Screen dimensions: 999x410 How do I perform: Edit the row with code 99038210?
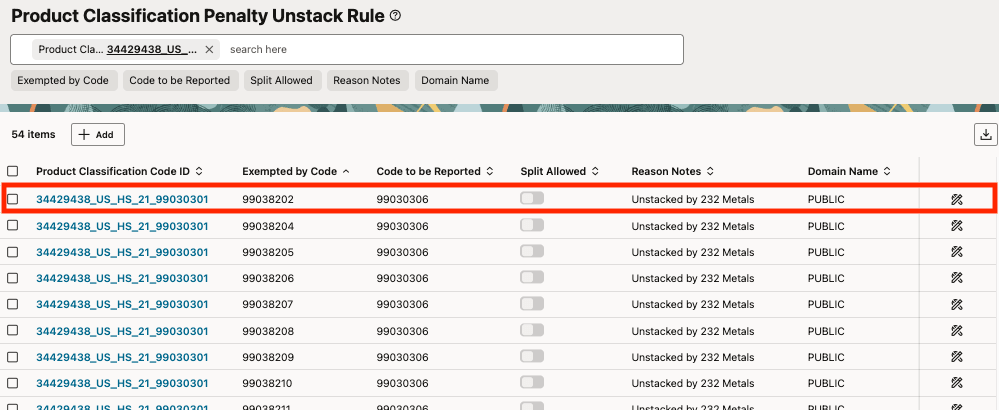click(x=956, y=383)
